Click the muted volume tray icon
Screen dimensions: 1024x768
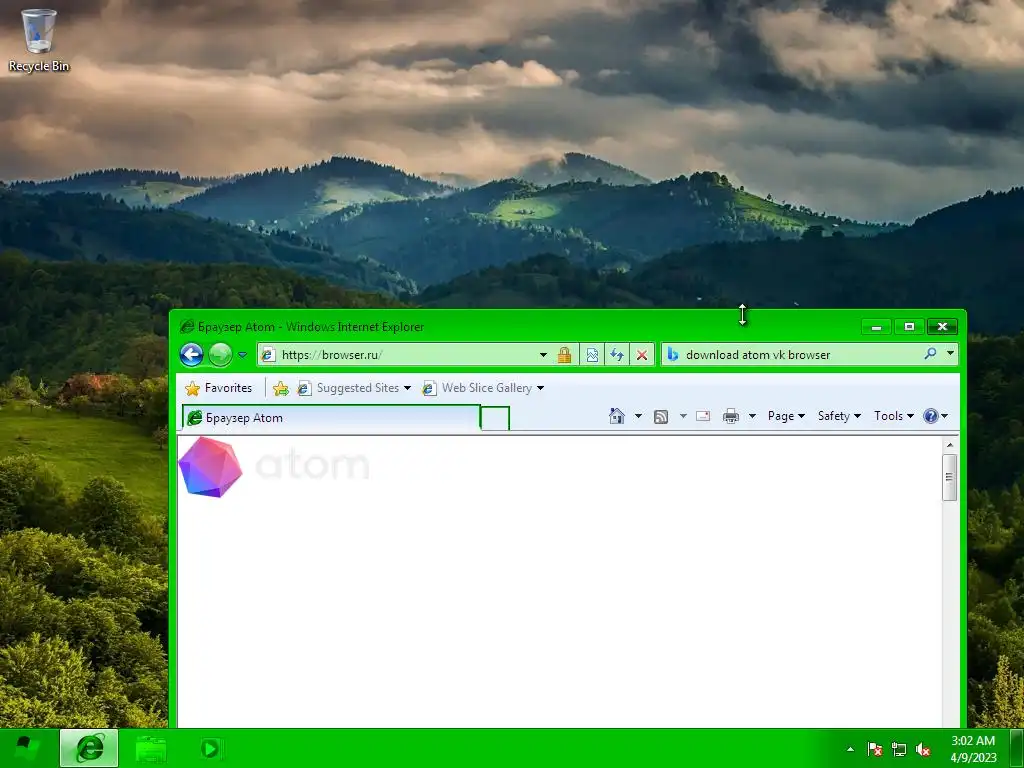pyautogui.click(x=922, y=749)
